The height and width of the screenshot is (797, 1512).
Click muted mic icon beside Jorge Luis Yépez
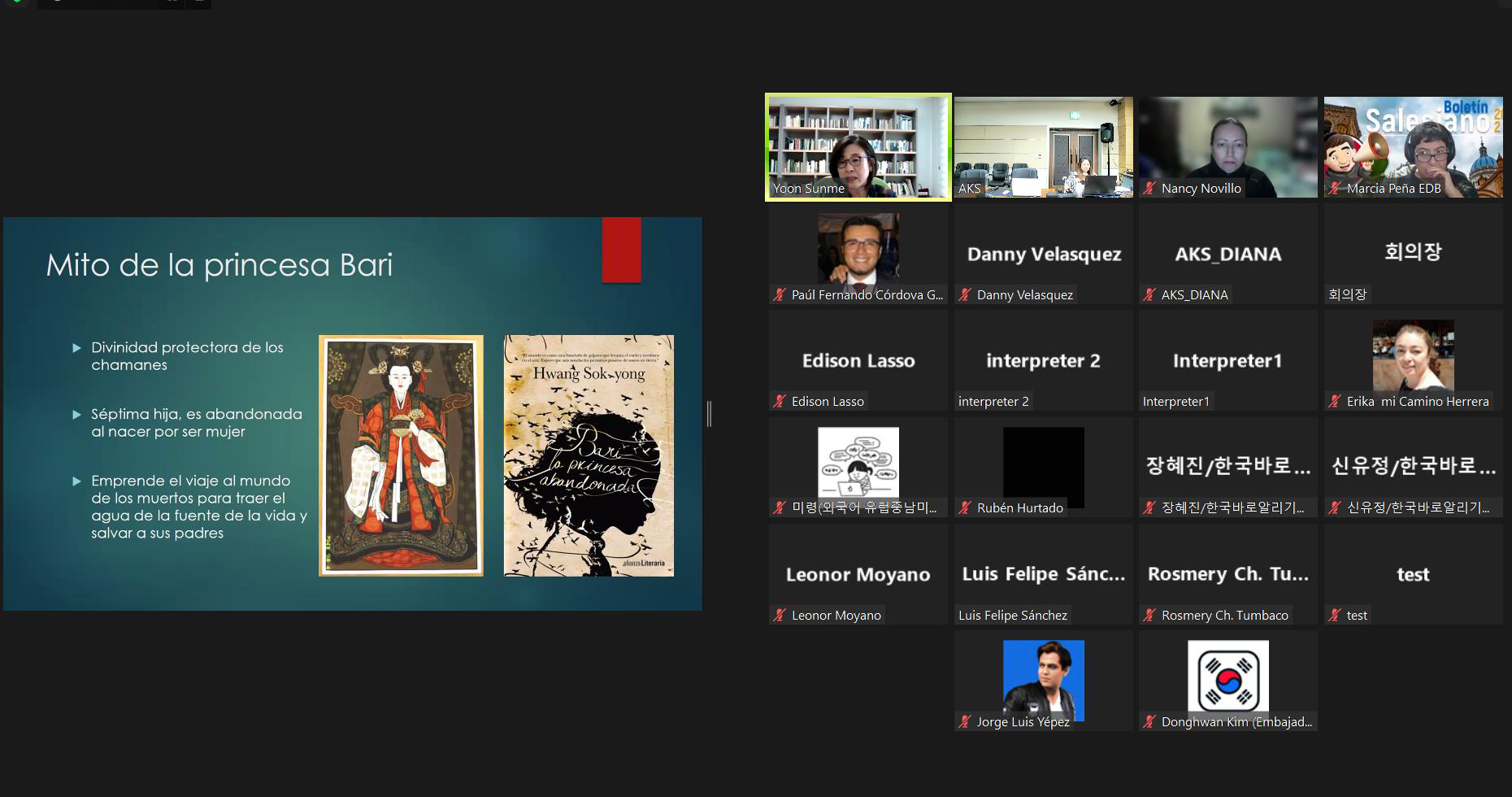[965, 722]
